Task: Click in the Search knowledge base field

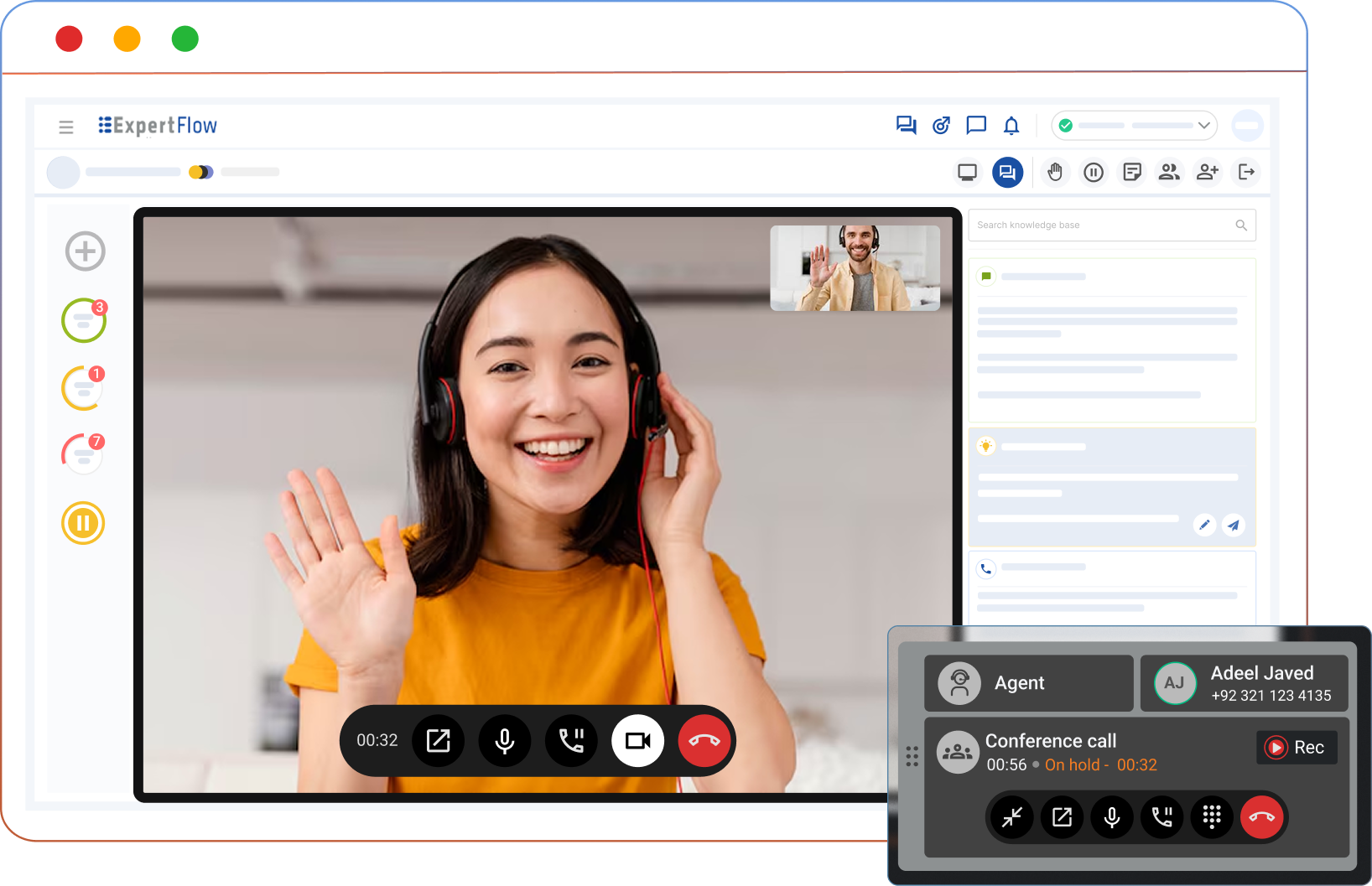Action: tap(1103, 225)
